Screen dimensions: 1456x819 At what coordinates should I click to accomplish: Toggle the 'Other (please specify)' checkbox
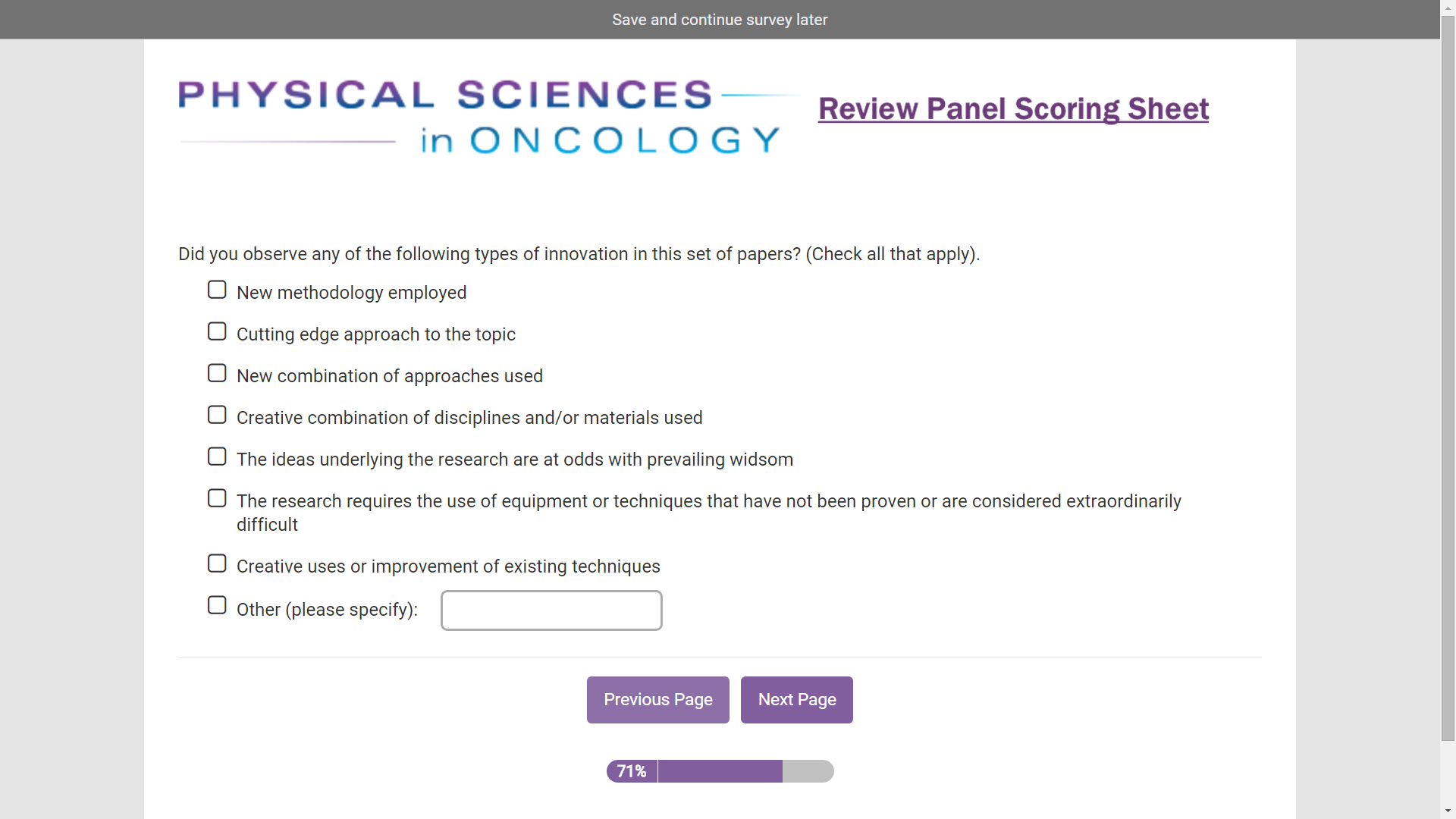tap(217, 606)
